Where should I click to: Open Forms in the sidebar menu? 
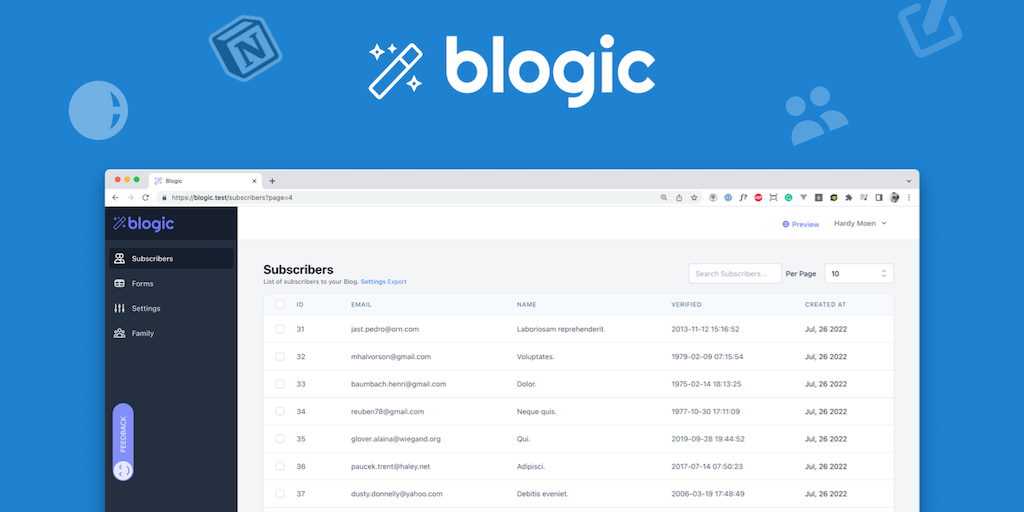(x=171, y=283)
